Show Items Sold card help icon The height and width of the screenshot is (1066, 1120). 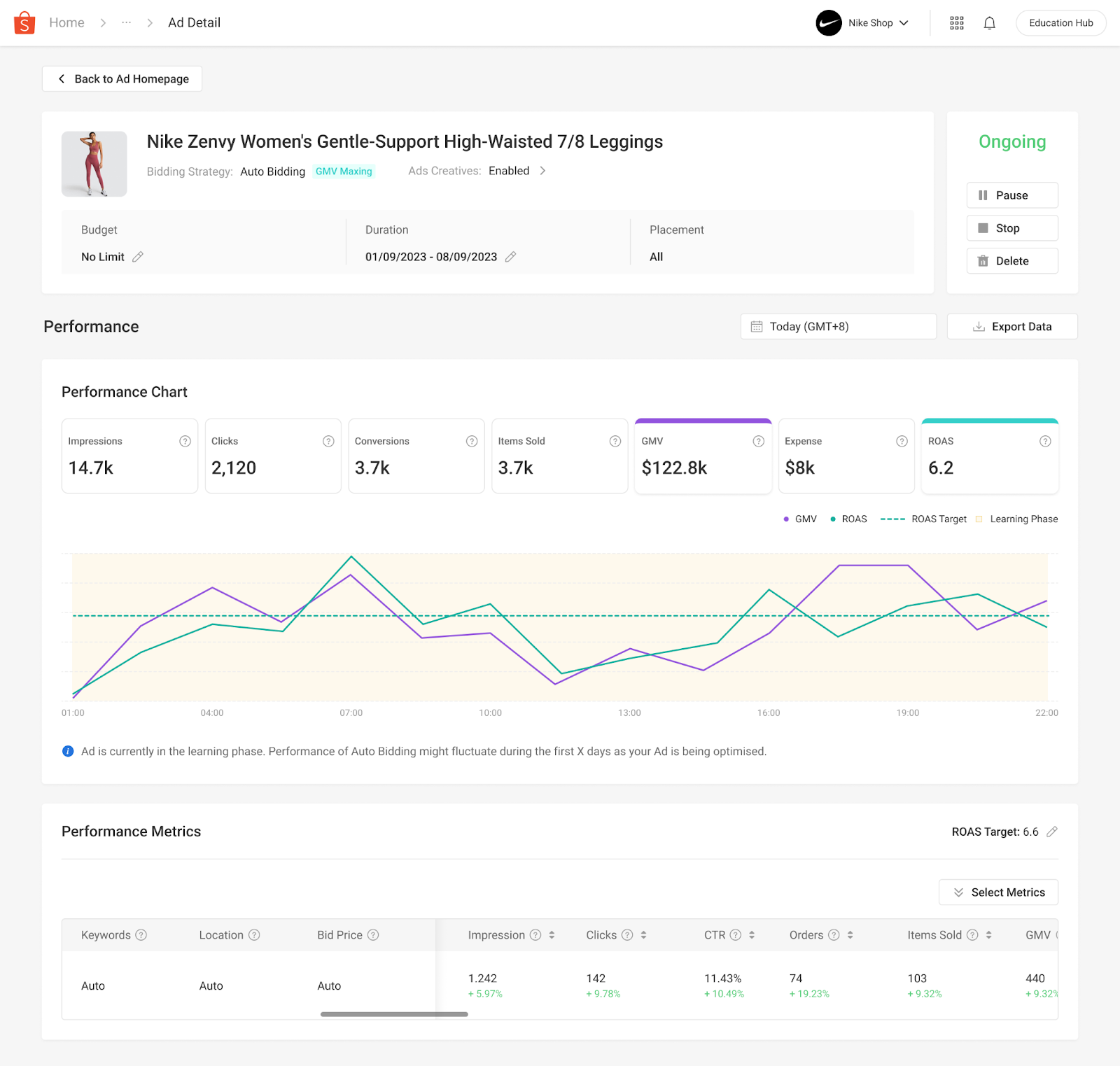[x=615, y=441]
